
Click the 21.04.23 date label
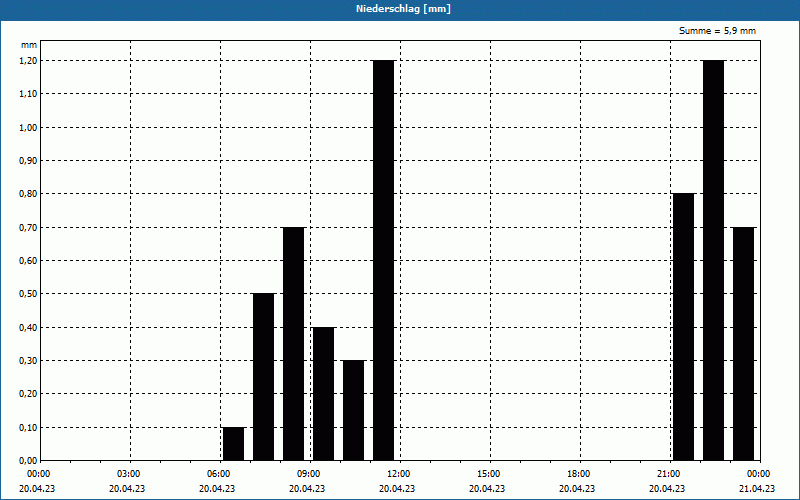(757, 489)
